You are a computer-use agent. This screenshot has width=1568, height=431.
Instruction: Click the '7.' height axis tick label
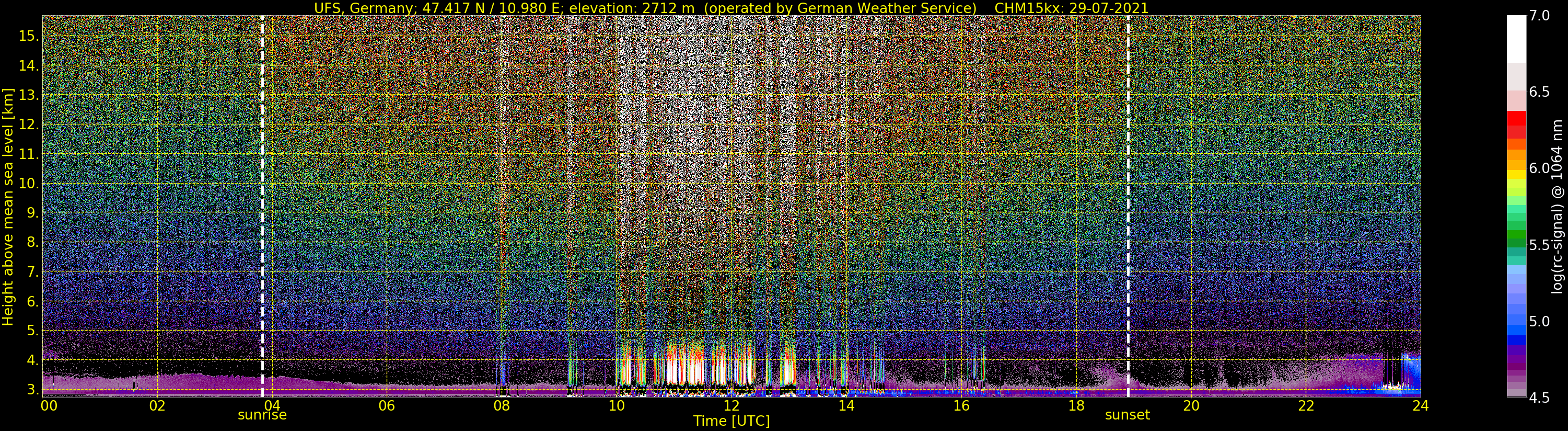(x=32, y=272)
